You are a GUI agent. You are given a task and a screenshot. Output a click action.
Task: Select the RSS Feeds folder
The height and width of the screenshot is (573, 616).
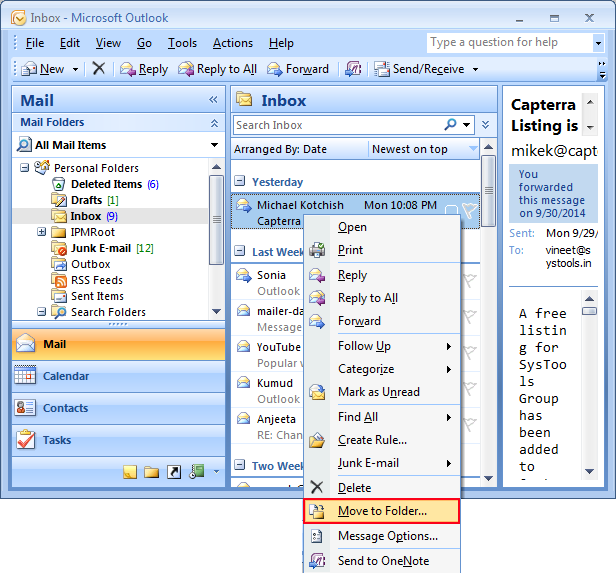click(x=87, y=280)
